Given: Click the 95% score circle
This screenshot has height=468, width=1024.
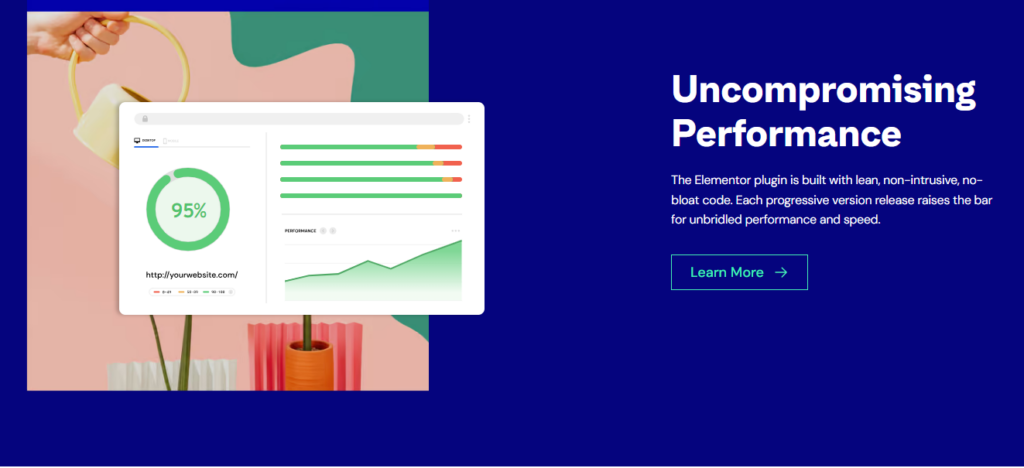Looking at the screenshot, I should point(188,210).
